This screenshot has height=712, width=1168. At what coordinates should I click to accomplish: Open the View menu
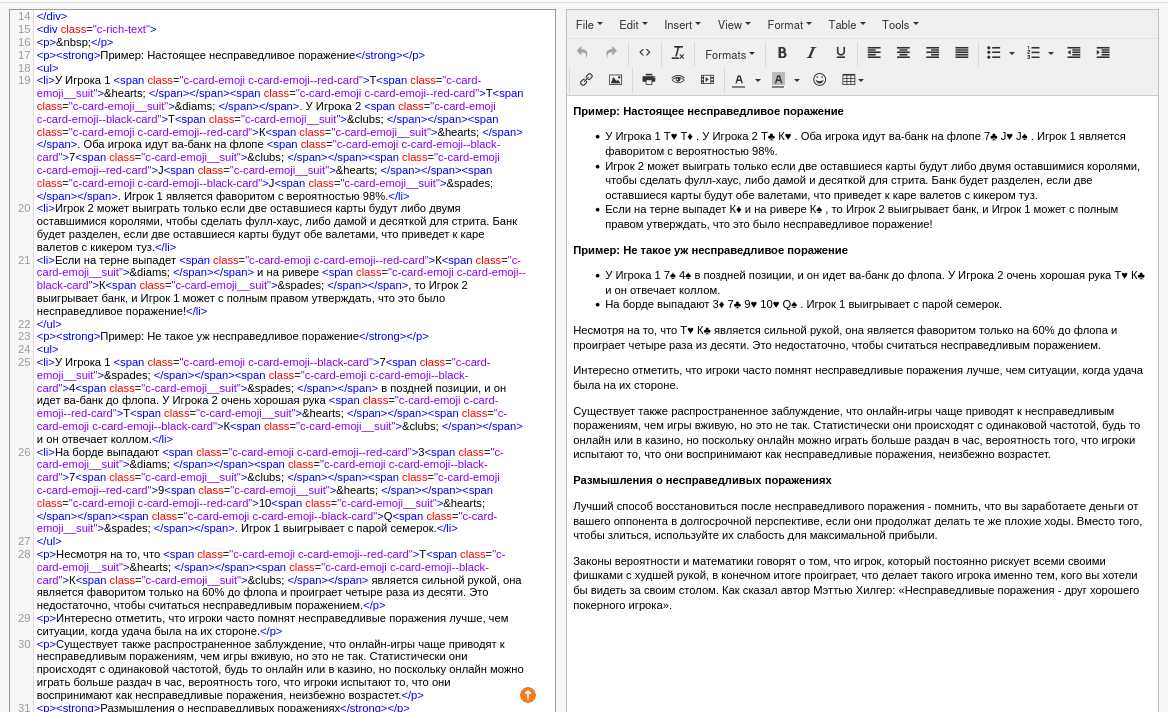coord(734,25)
